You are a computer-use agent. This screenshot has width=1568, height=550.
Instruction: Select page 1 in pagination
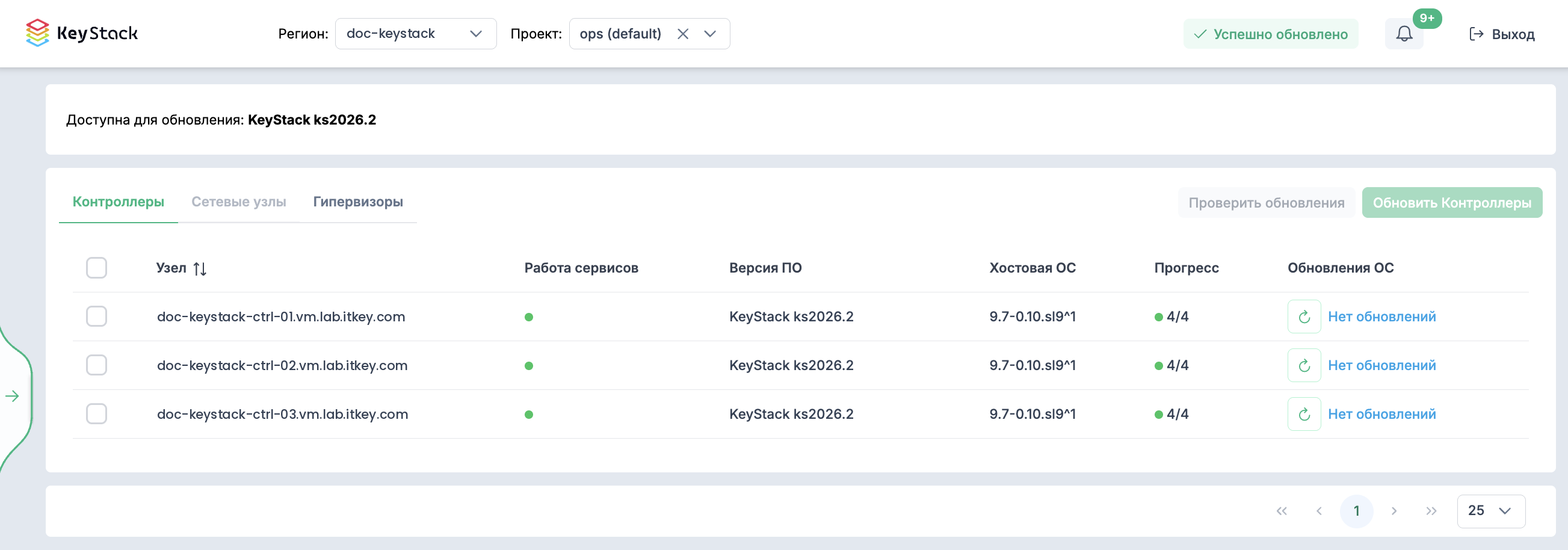(1356, 511)
